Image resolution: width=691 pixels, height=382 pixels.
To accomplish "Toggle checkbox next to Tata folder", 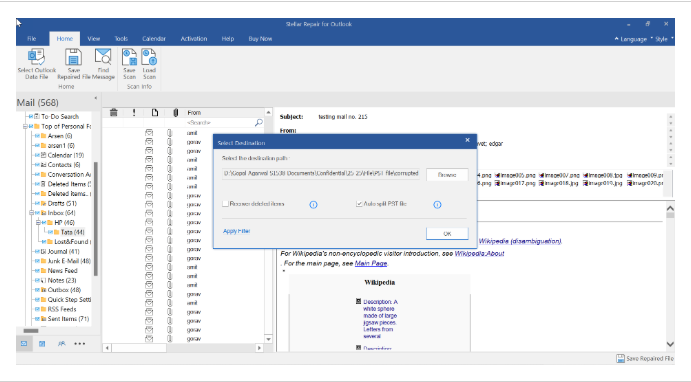I will [51, 232].
